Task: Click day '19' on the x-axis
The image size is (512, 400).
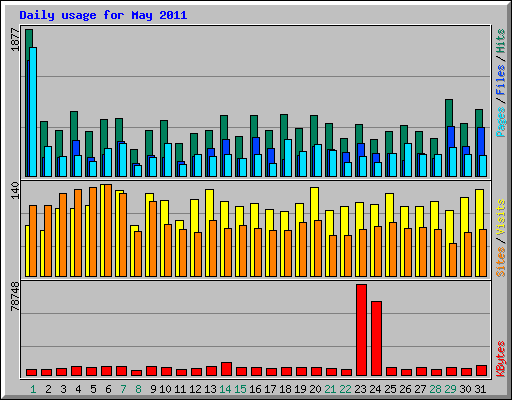Action: (300, 389)
